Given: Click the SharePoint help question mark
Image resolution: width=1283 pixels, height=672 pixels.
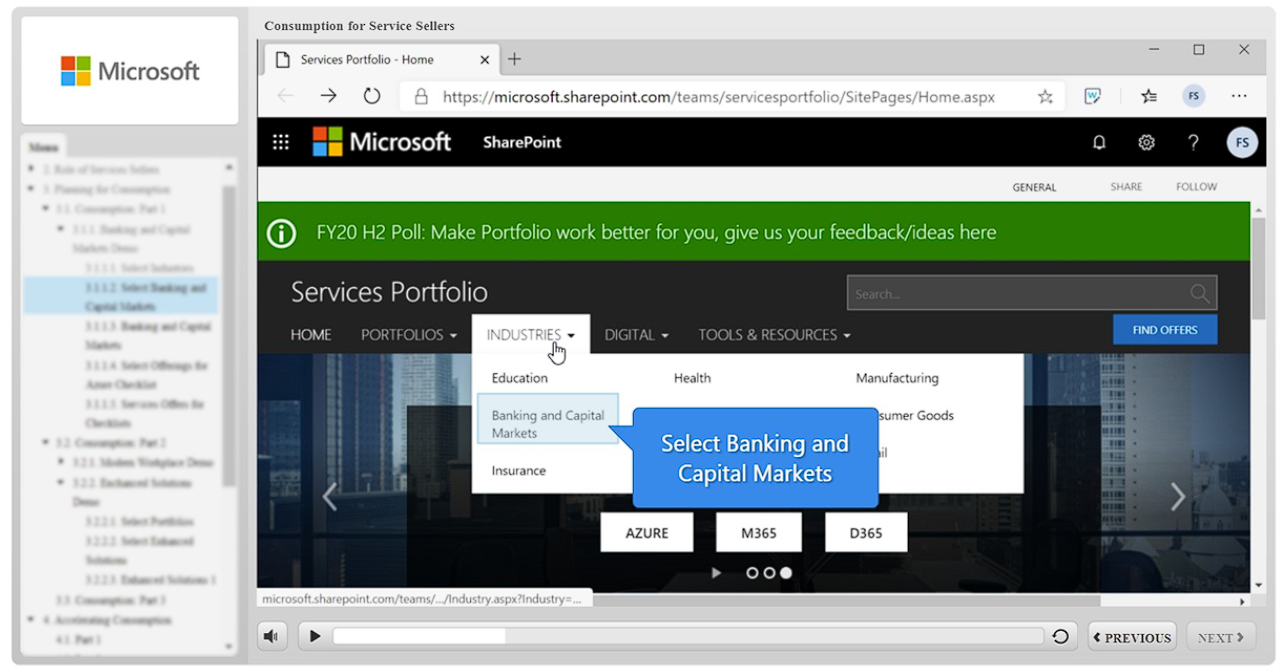Looking at the screenshot, I should (1193, 142).
